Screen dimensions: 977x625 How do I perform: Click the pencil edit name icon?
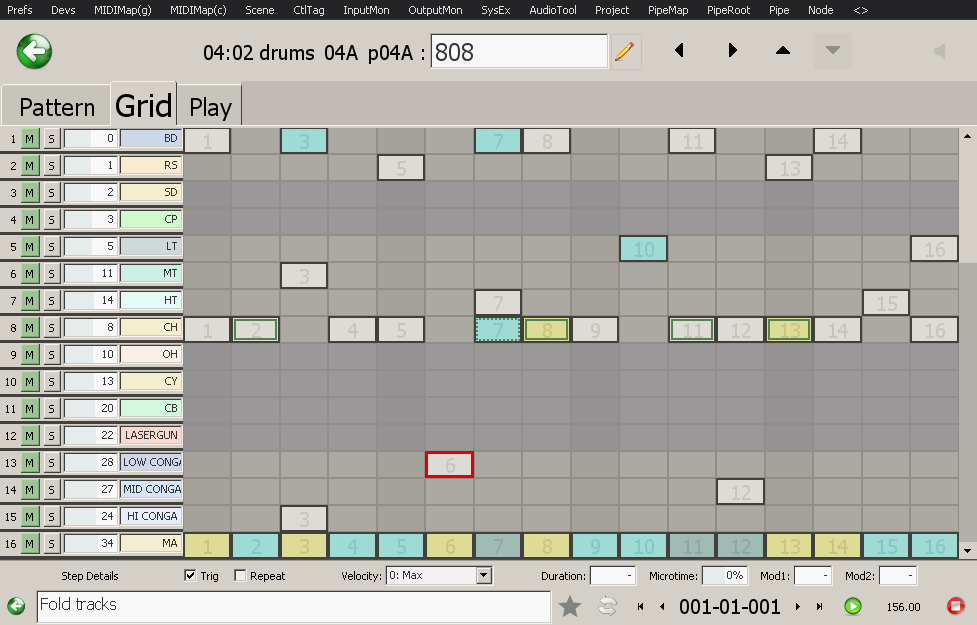click(x=625, y=51)
